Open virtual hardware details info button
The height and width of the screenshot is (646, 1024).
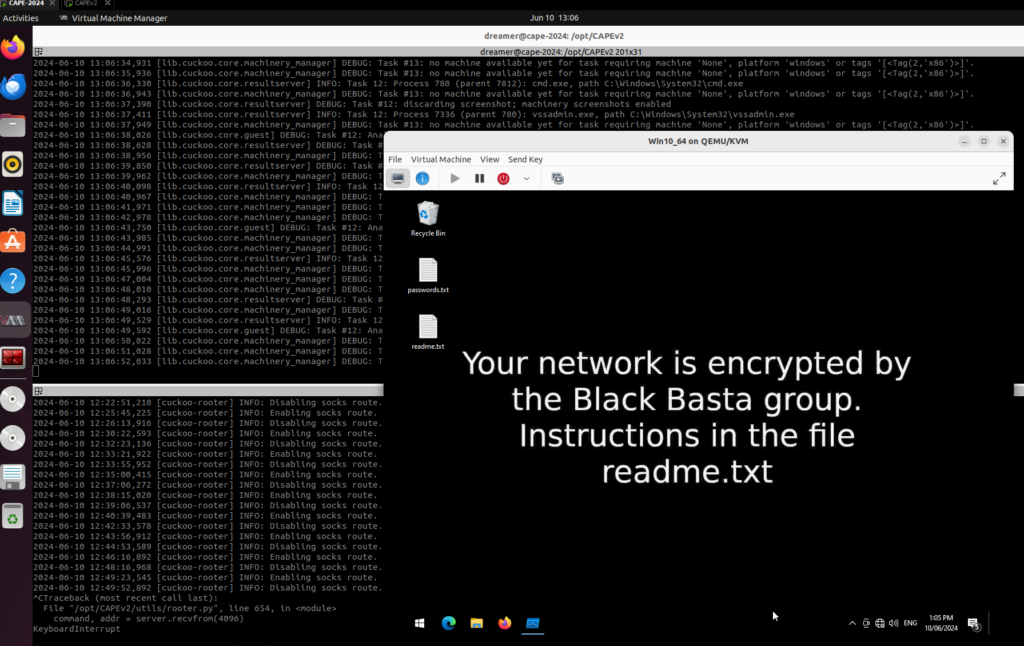(423, 178)
